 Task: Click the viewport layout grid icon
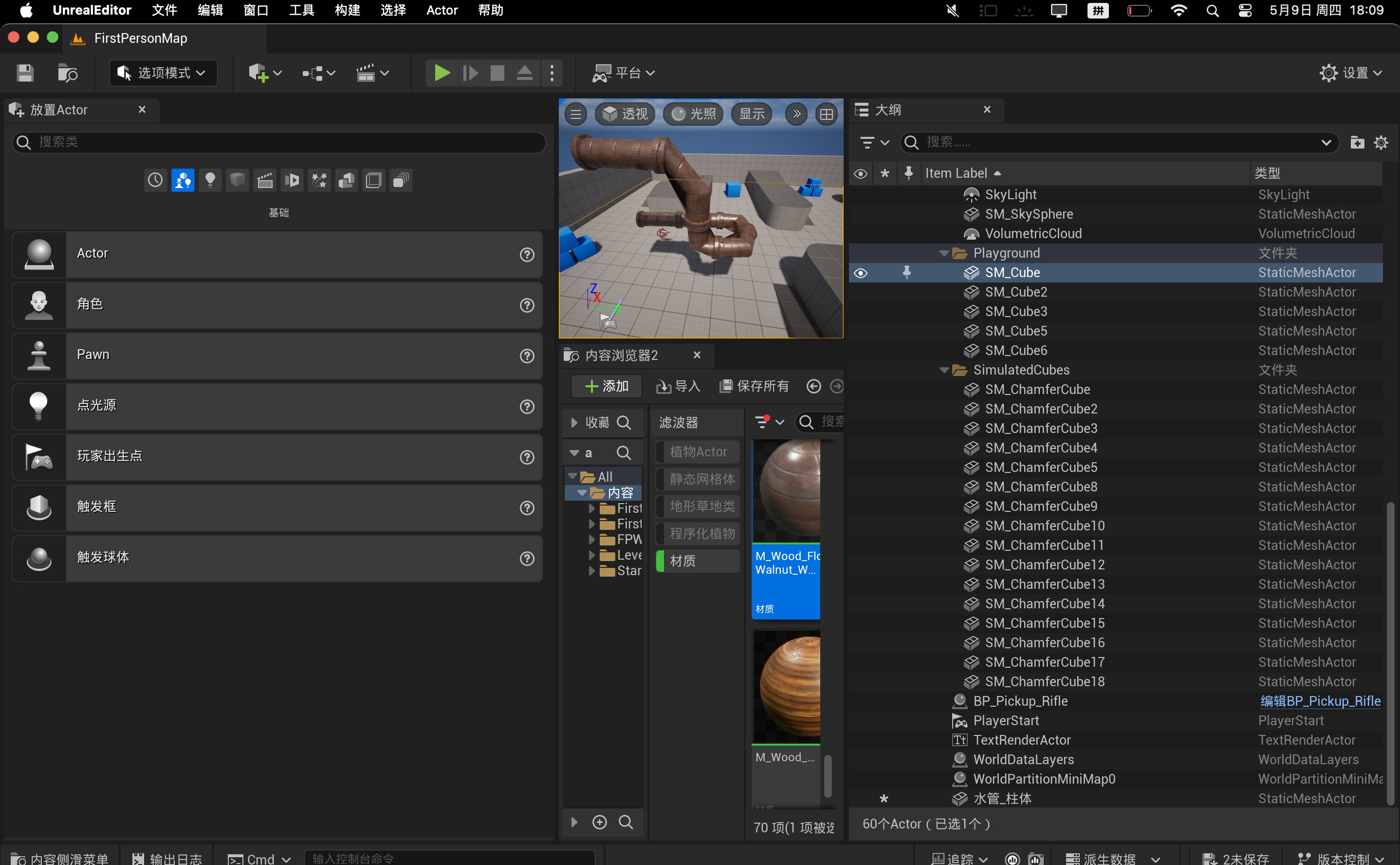[826, 114]
